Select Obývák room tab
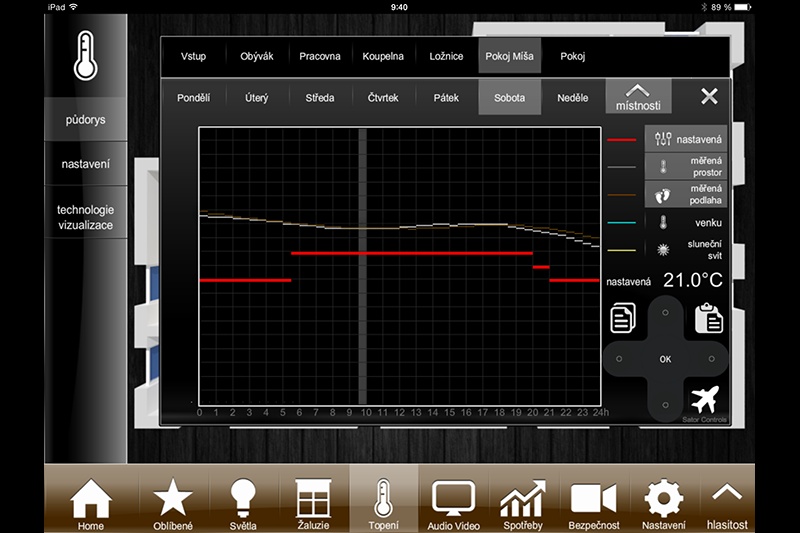The width and height of the screenshot is (800, 533). pos(257,56)
